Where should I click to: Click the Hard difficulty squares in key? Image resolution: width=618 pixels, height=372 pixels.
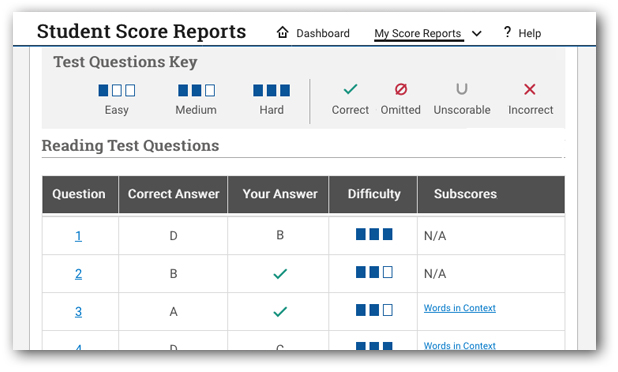(x=272, y=90)
